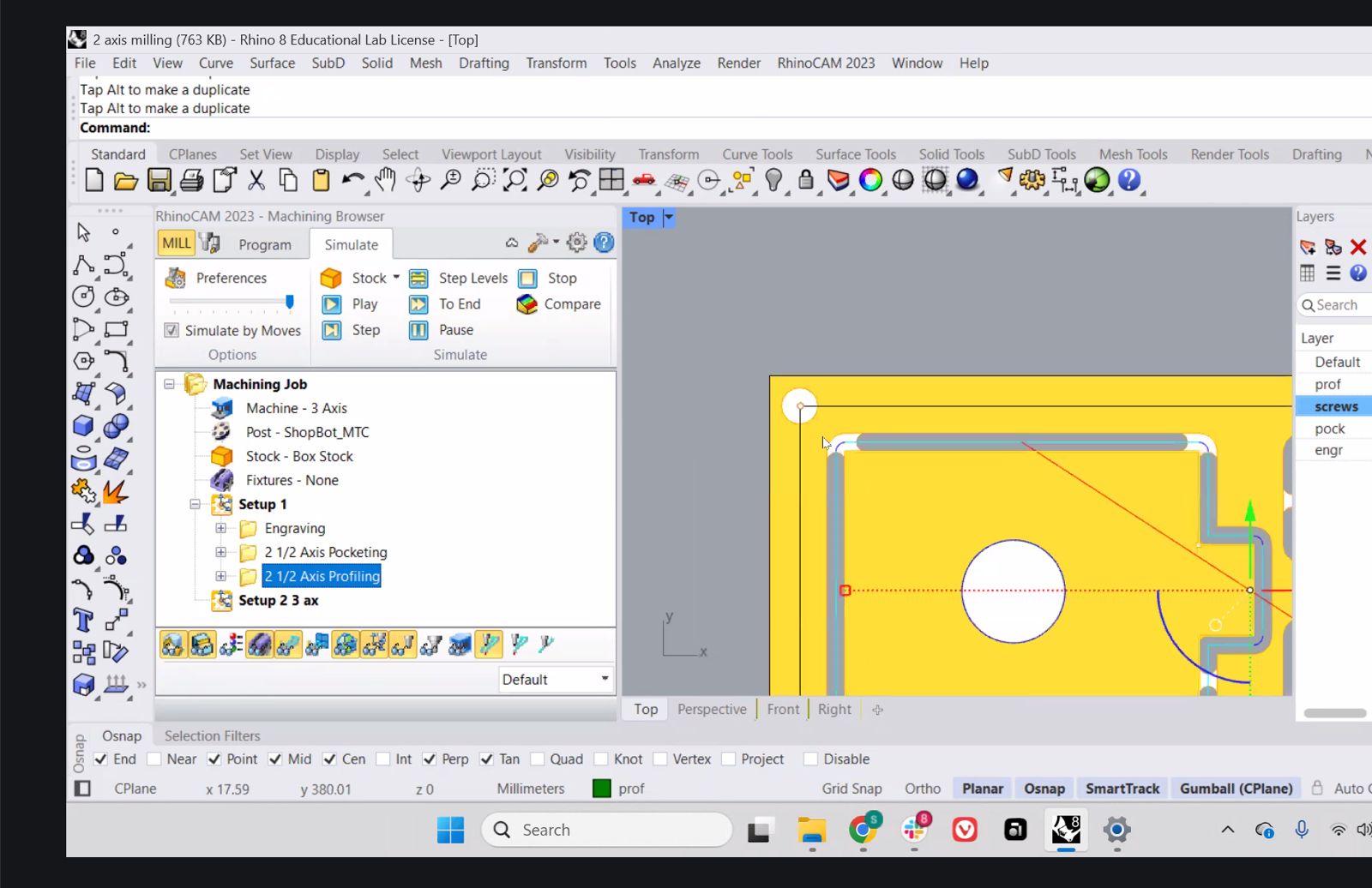1372x888 pixels.
Task: Toggle the Grid Snap status button
Action: (851, 789)
